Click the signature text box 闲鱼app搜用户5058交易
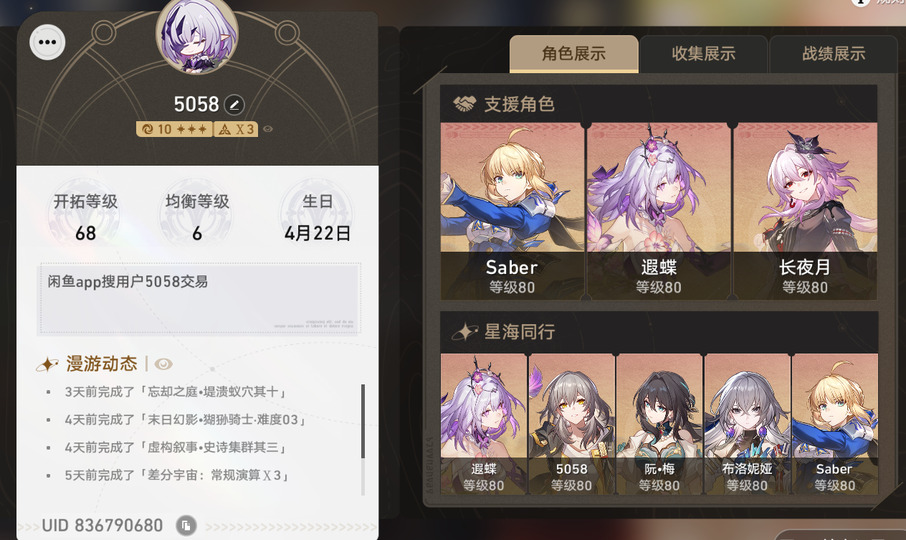The image size is (906, 540). click(200, 299)
